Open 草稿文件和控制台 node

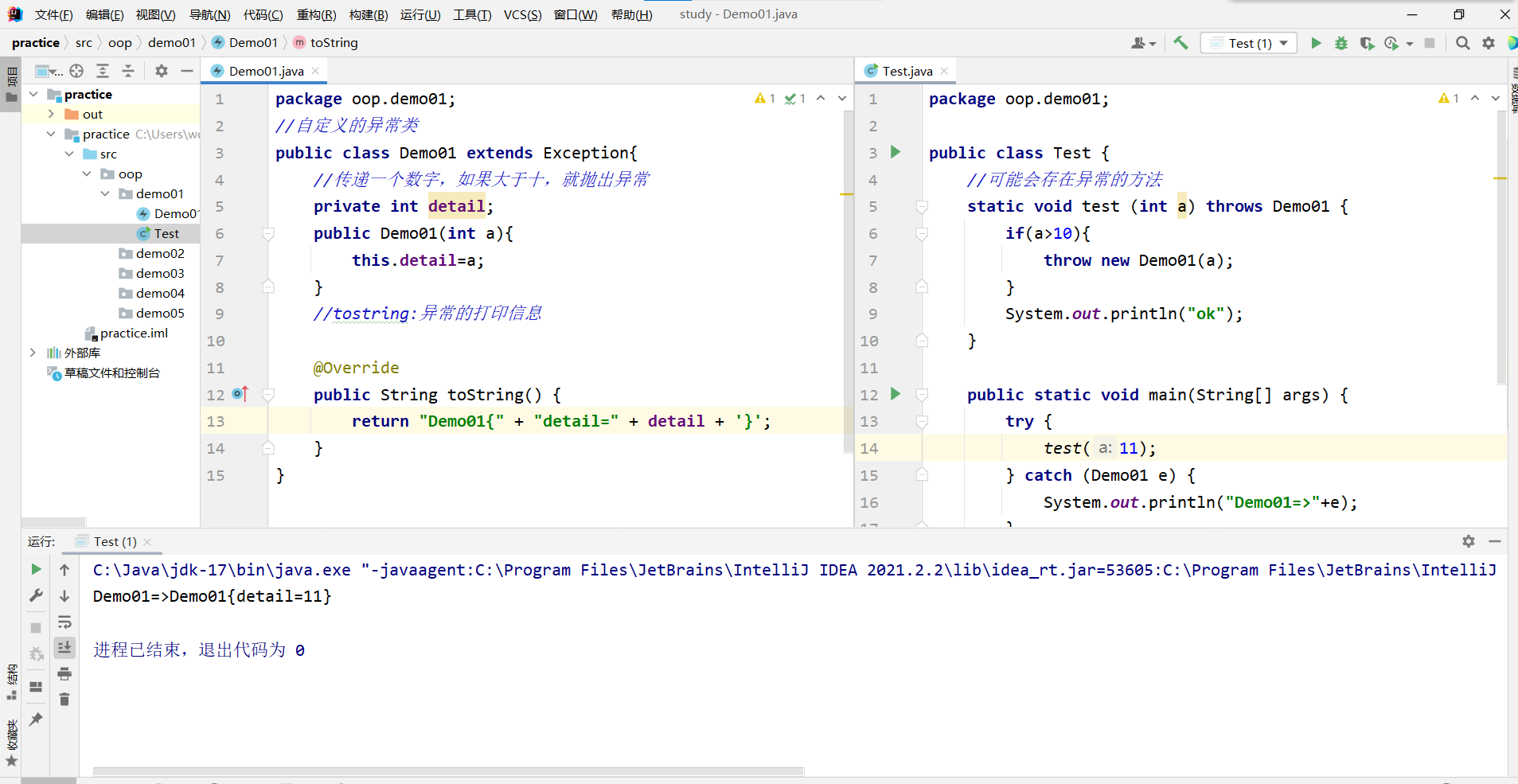click(111, 372)
